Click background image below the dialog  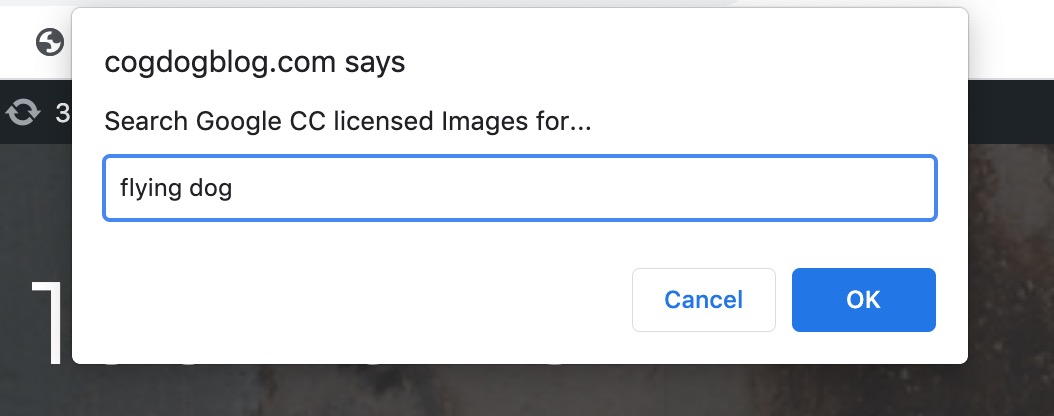pyautogui.click(x=524, y=391)
